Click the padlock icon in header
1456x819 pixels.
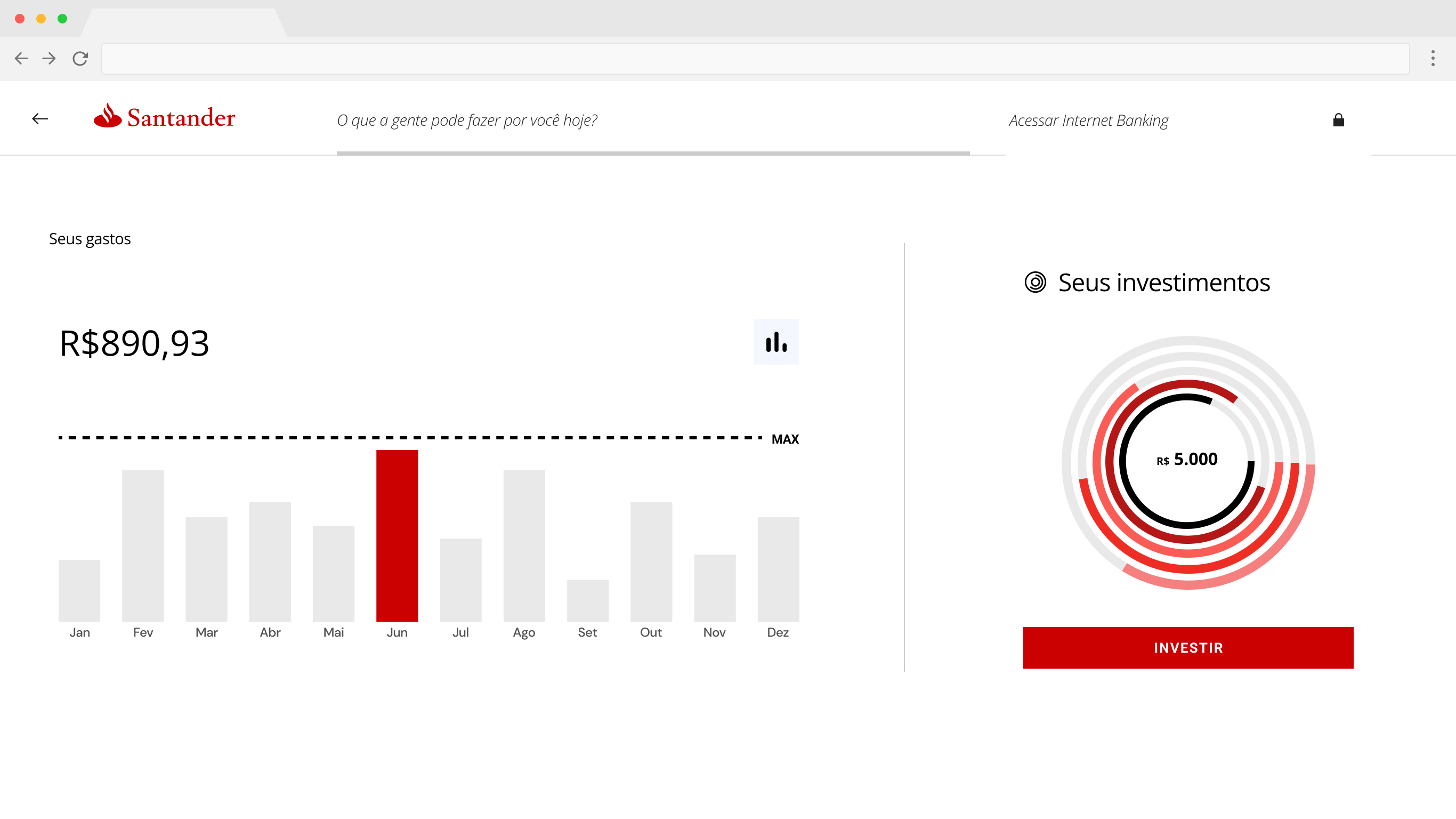pos(1338,120)
